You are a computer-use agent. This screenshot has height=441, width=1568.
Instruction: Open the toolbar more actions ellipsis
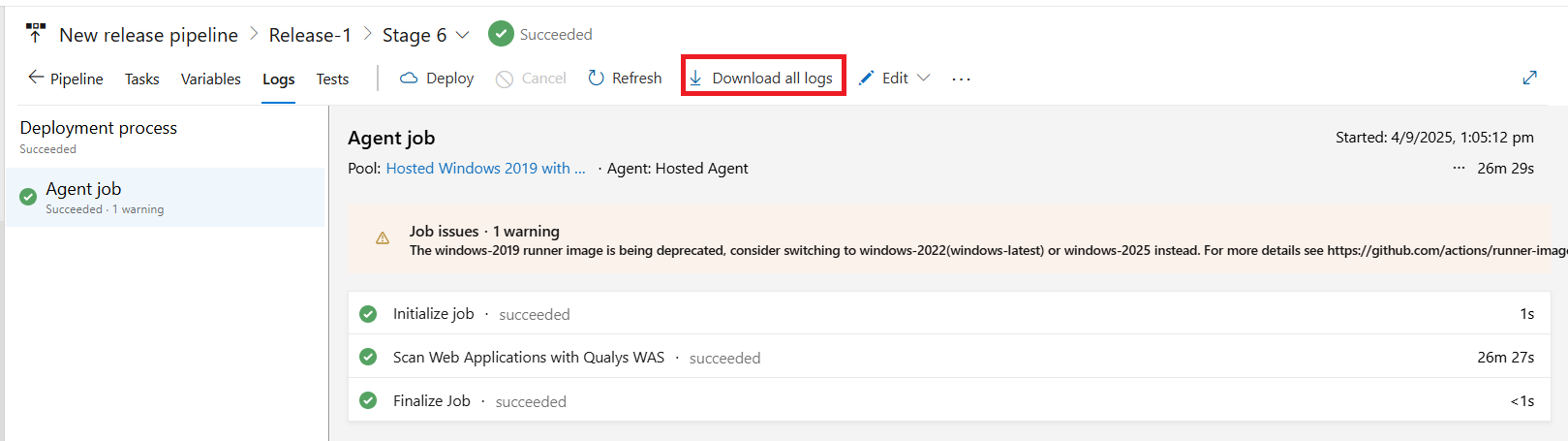[961, 79]
